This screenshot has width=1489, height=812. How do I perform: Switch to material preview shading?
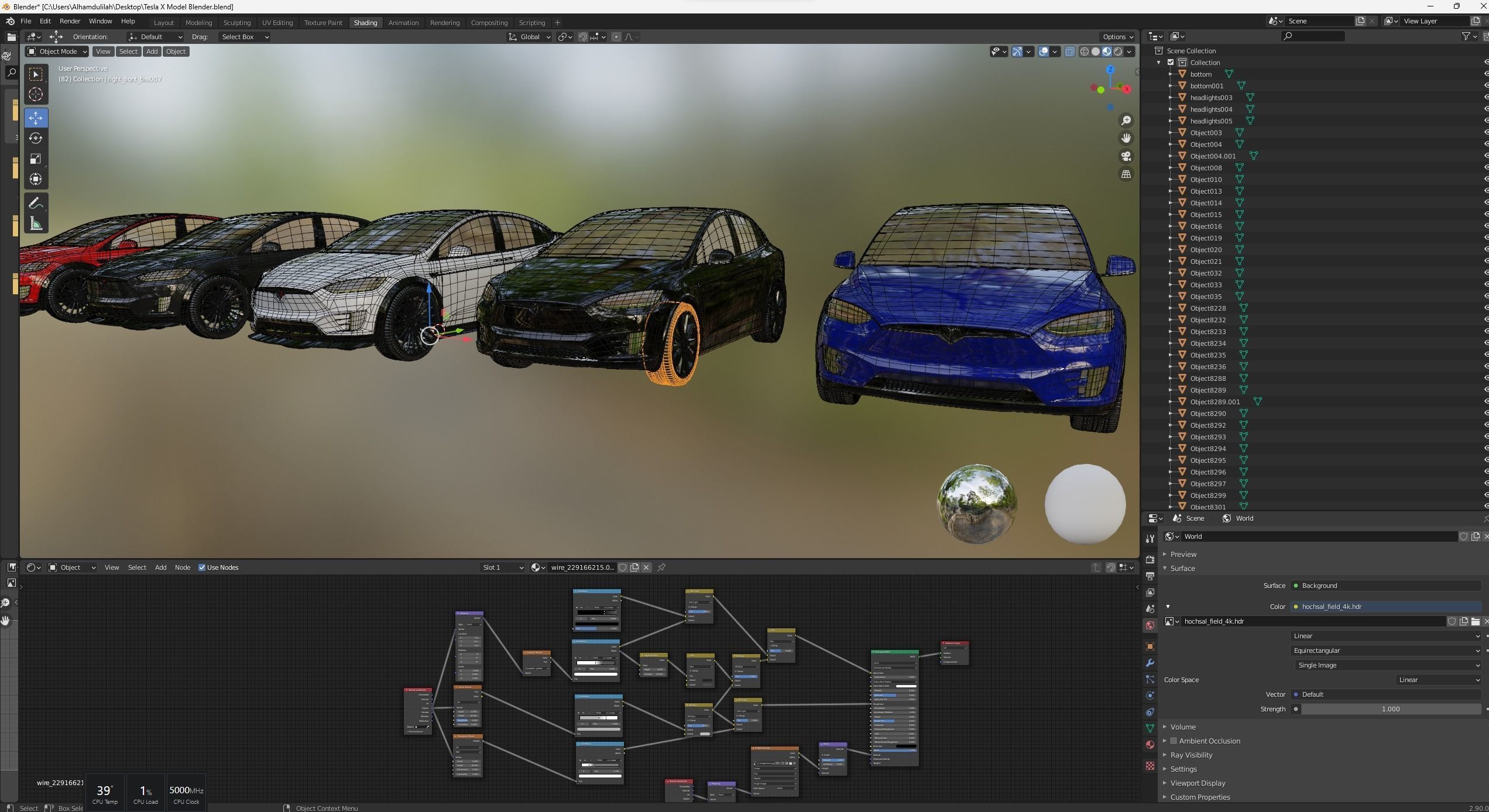pyautogui.click(x=1106, y=51)
